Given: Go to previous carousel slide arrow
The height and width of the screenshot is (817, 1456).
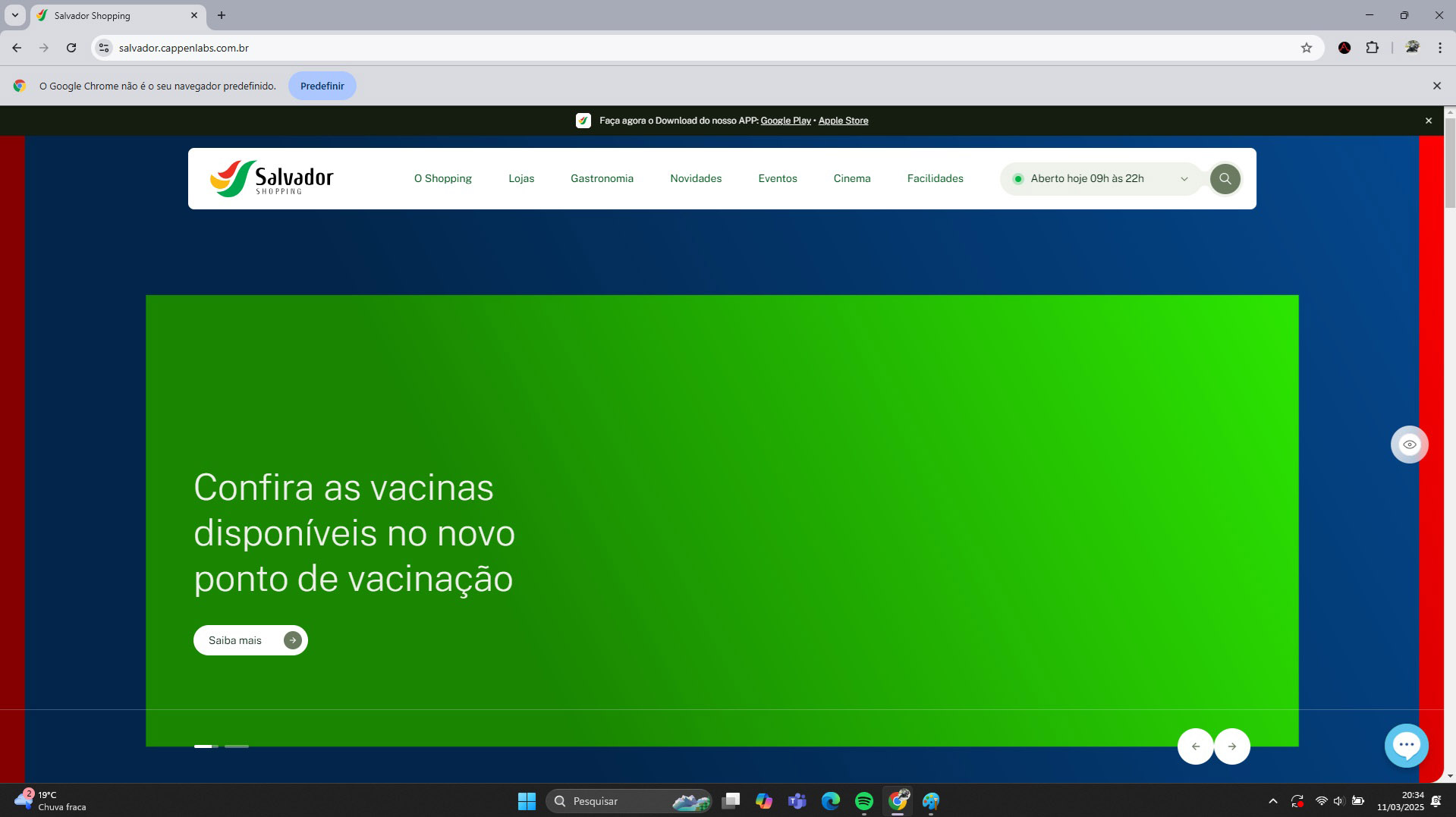Looking at the screenshot, I should point(1196,746).
